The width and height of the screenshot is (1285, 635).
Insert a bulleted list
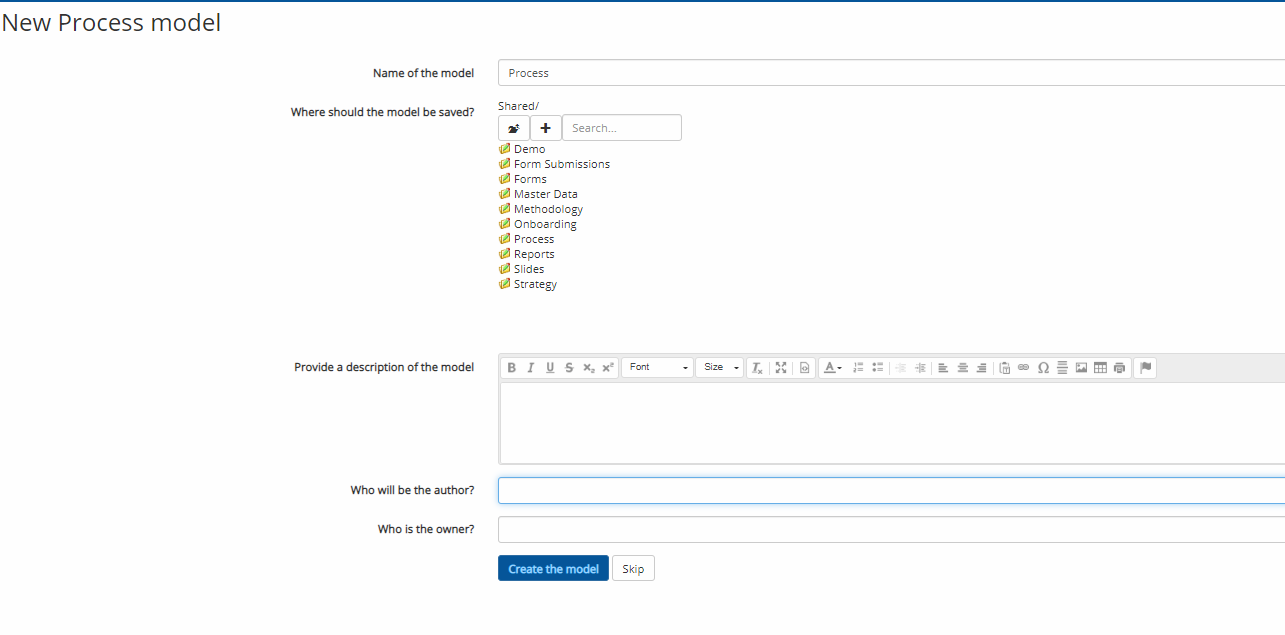(877, 368)
